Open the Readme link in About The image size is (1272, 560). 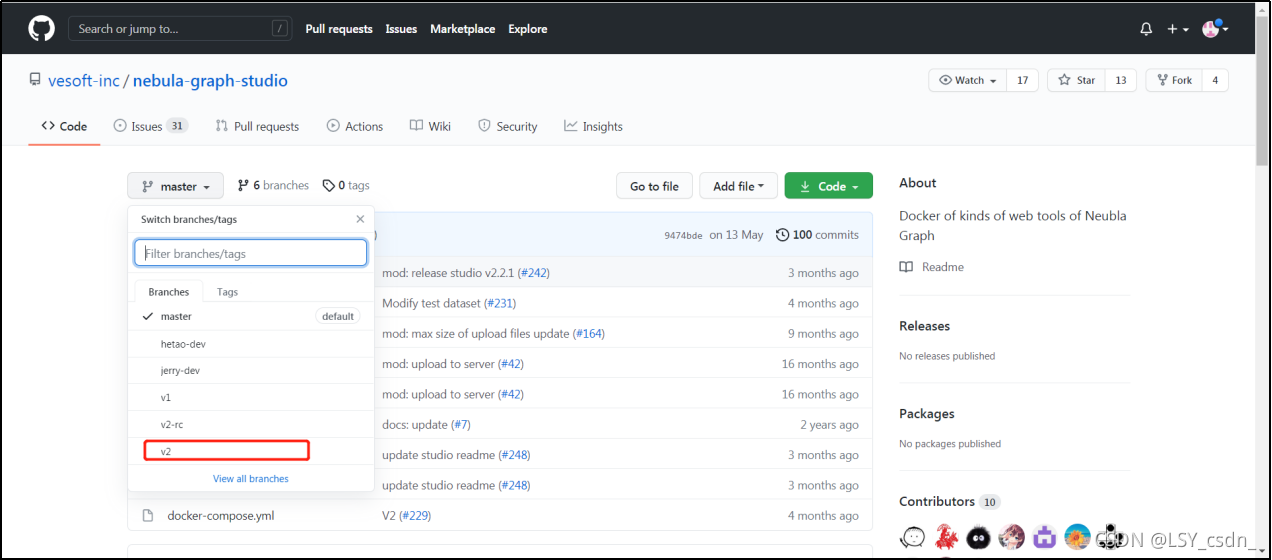tap(932, 267)
